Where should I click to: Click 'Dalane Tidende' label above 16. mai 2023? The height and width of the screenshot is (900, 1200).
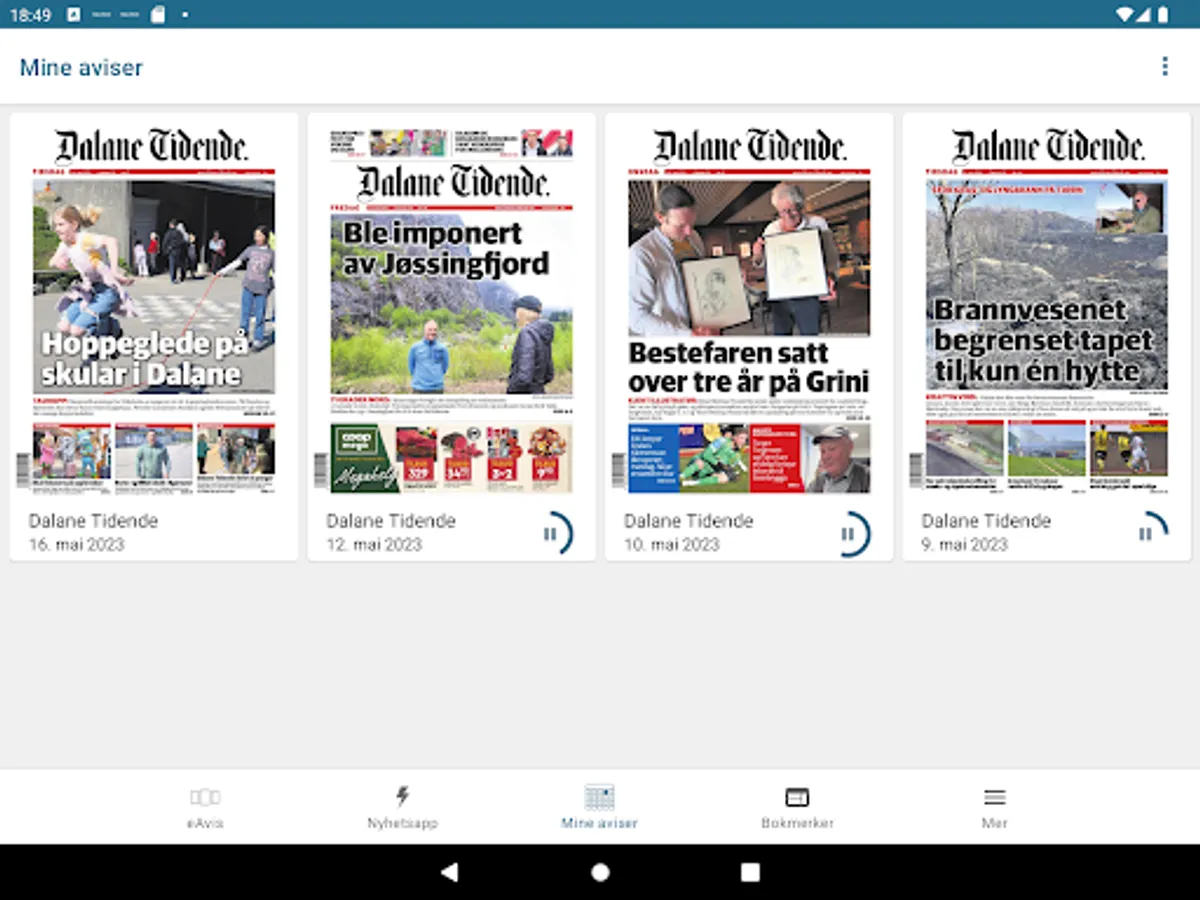click(x=93, y=521)
